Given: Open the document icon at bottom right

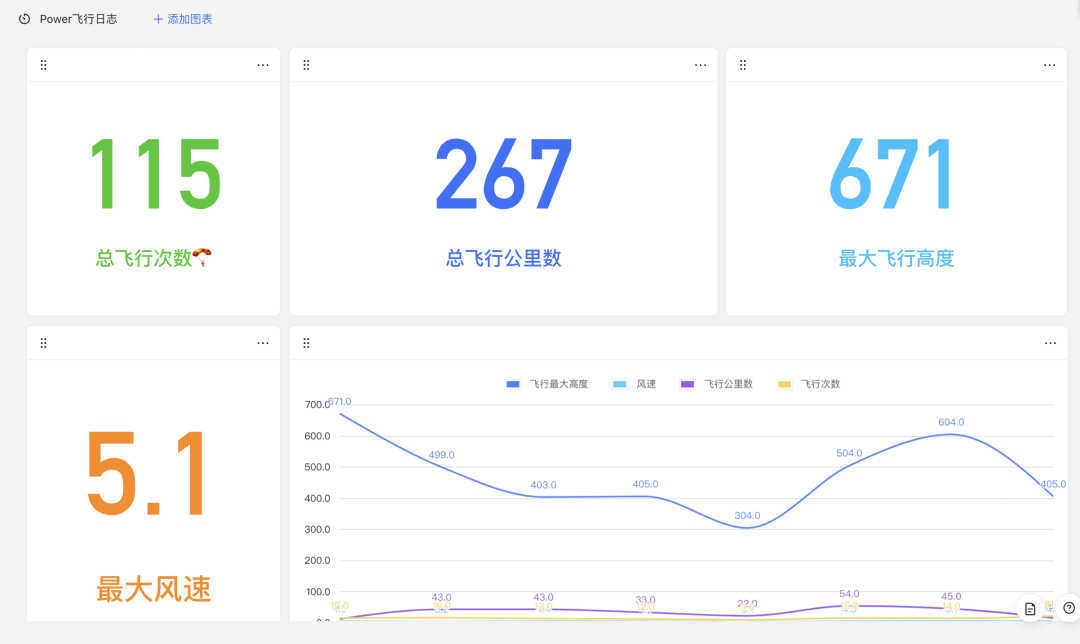Looking at the screenshot, I should pyautogui.click(x=1030, y=608).
